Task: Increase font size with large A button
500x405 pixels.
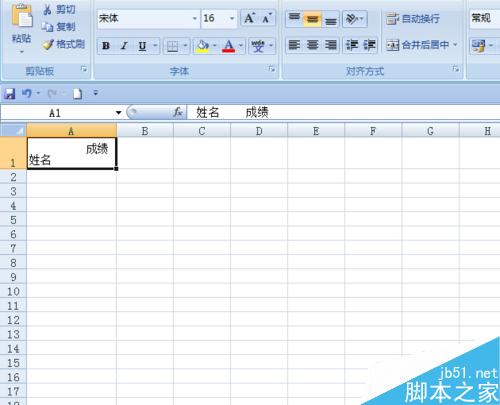Action: point(249,18)
